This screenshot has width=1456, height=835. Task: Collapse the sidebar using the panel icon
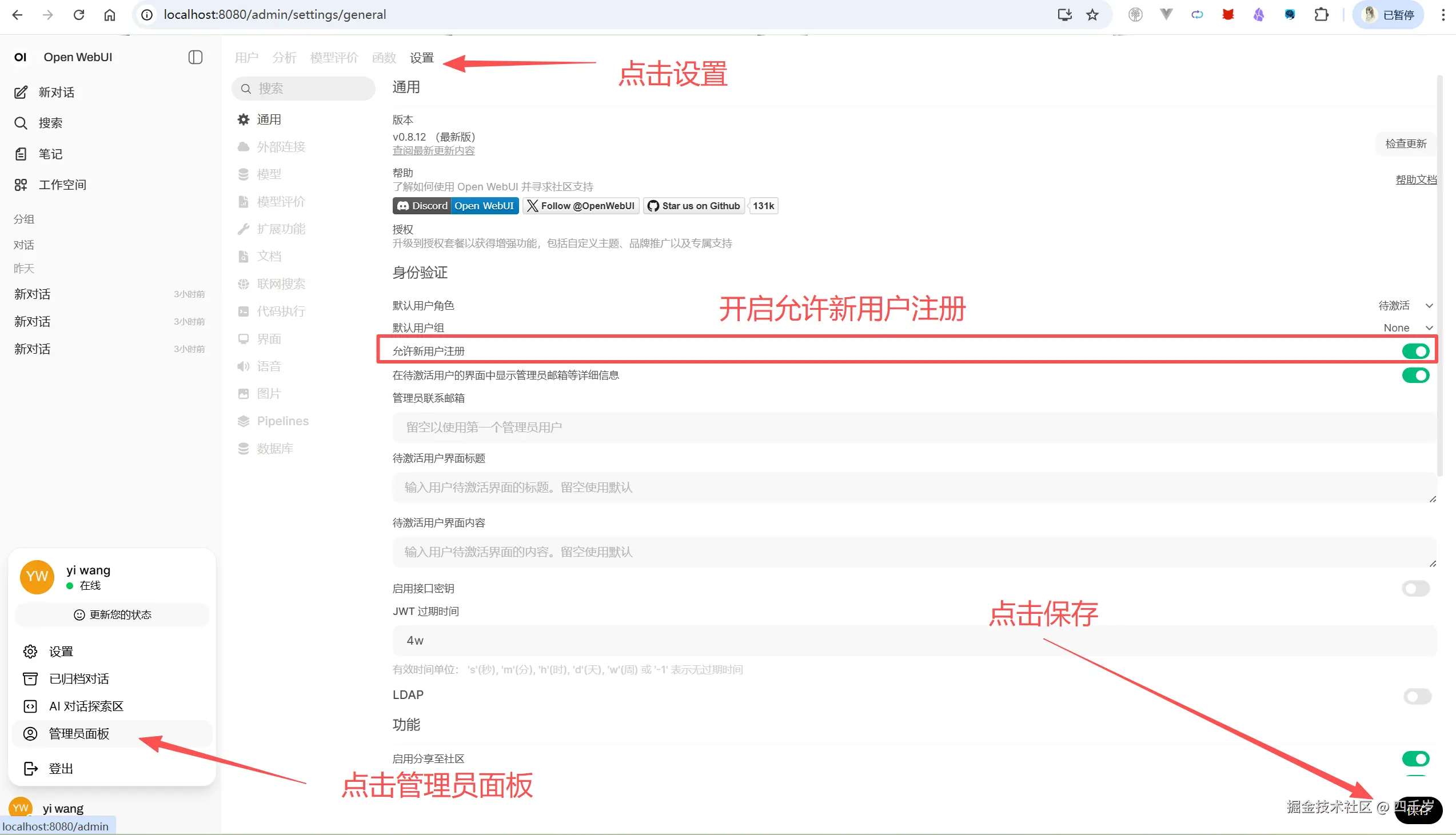195,57
